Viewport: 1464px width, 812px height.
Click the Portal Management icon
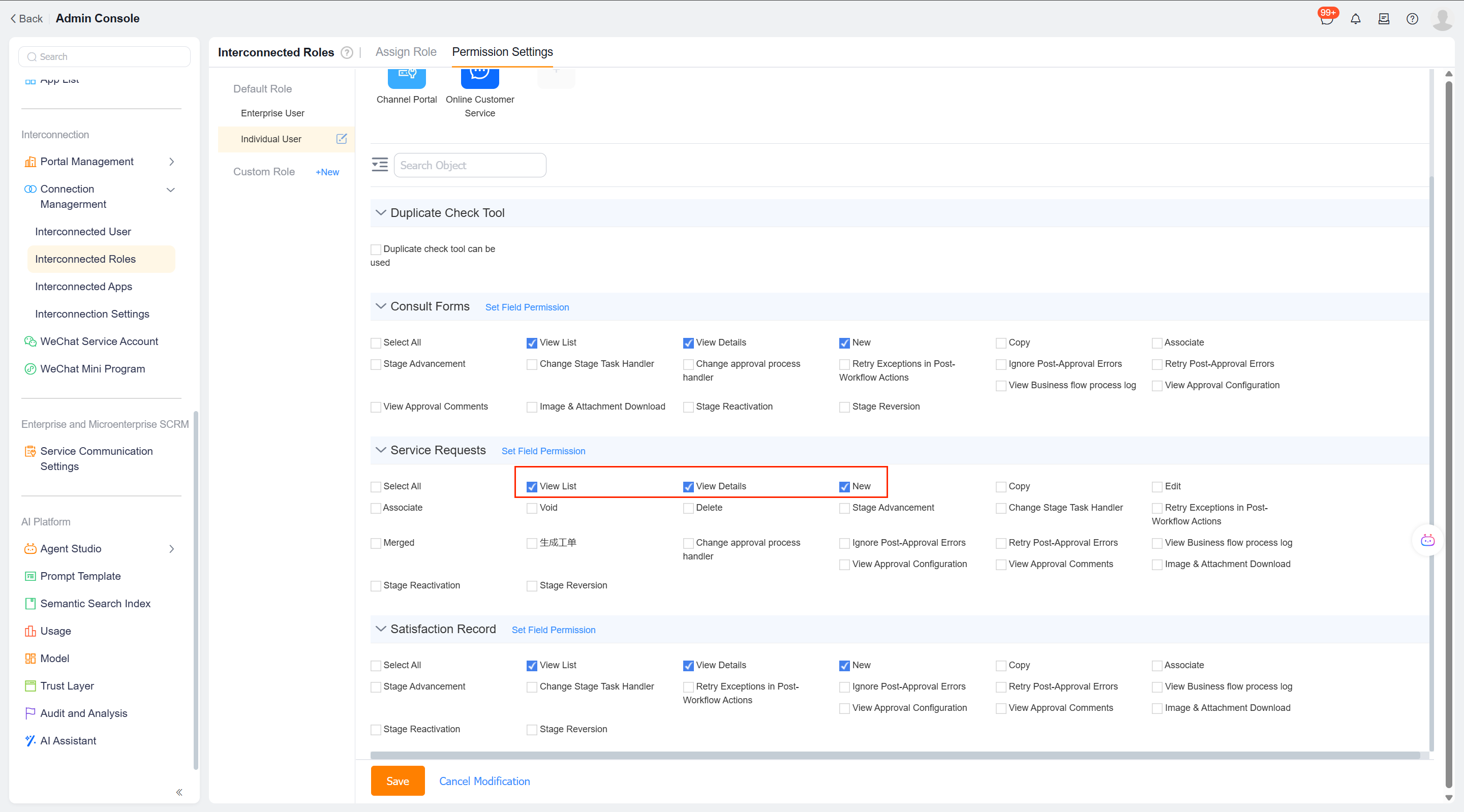pyautogui.click(x=30, y=162)
